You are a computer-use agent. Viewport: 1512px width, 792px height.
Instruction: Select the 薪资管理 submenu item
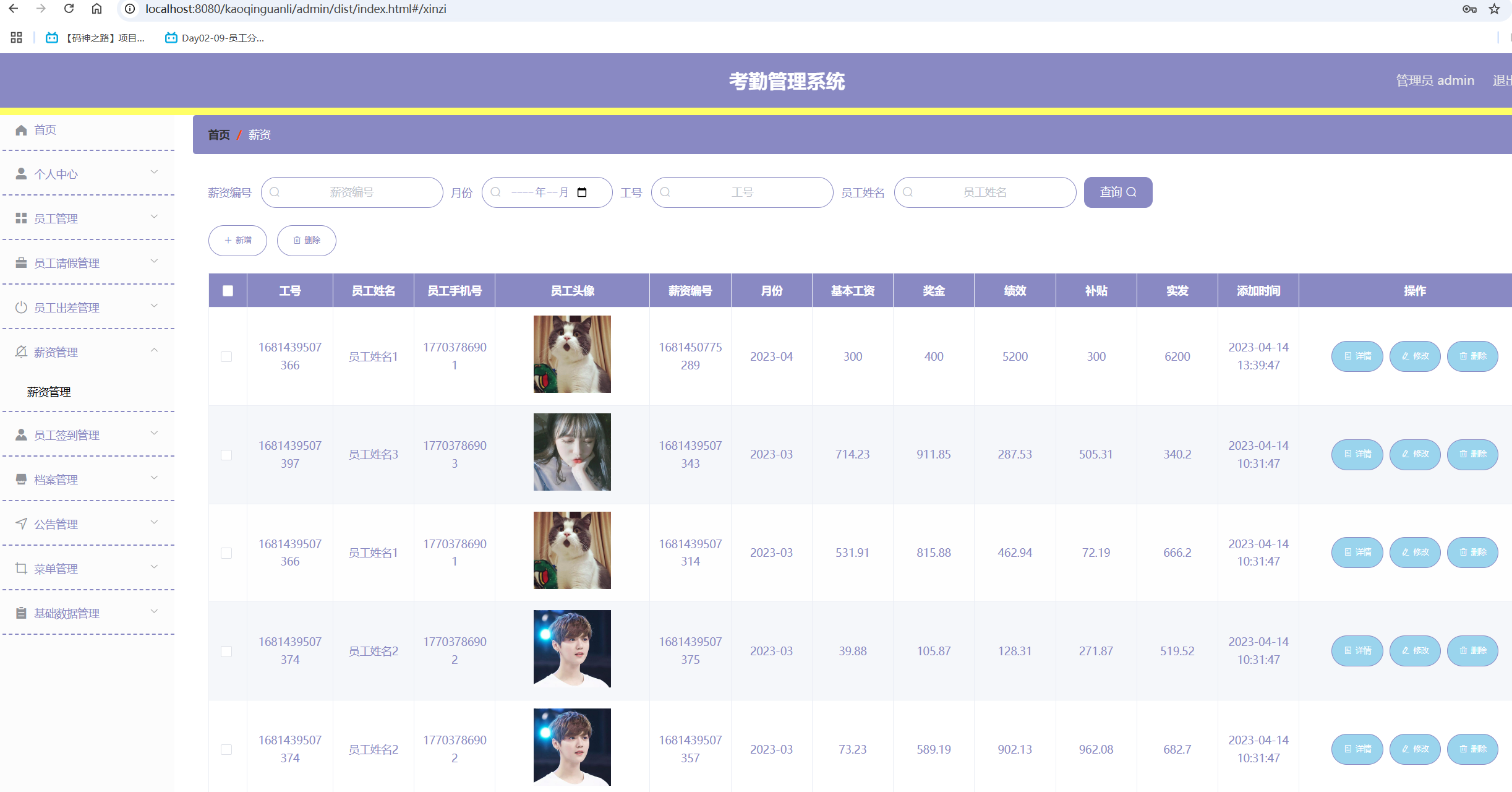click(x=49, y=392)
